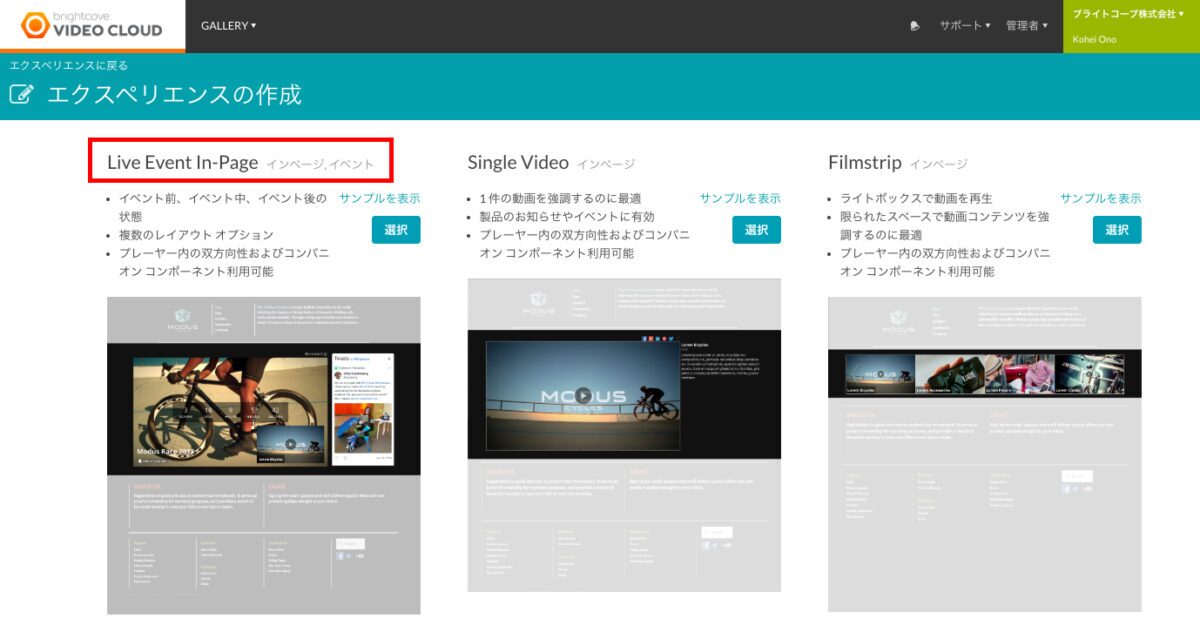Click the notification bell icon in header

pos(915,26)
